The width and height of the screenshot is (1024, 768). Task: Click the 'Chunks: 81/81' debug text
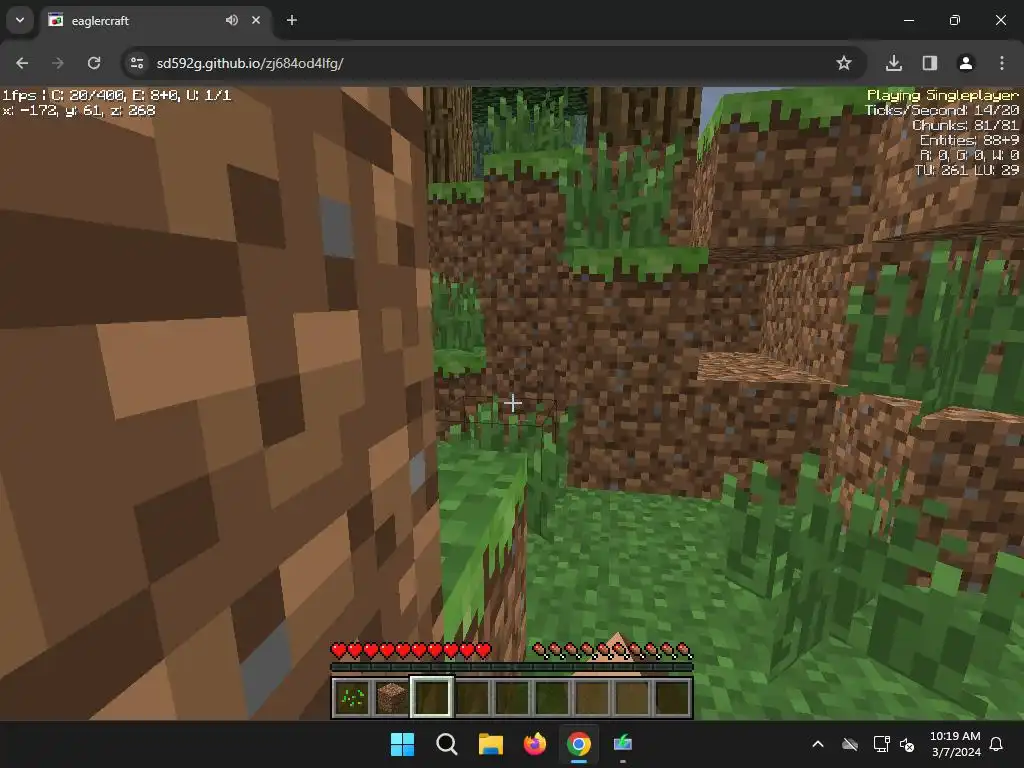(965, 125)
